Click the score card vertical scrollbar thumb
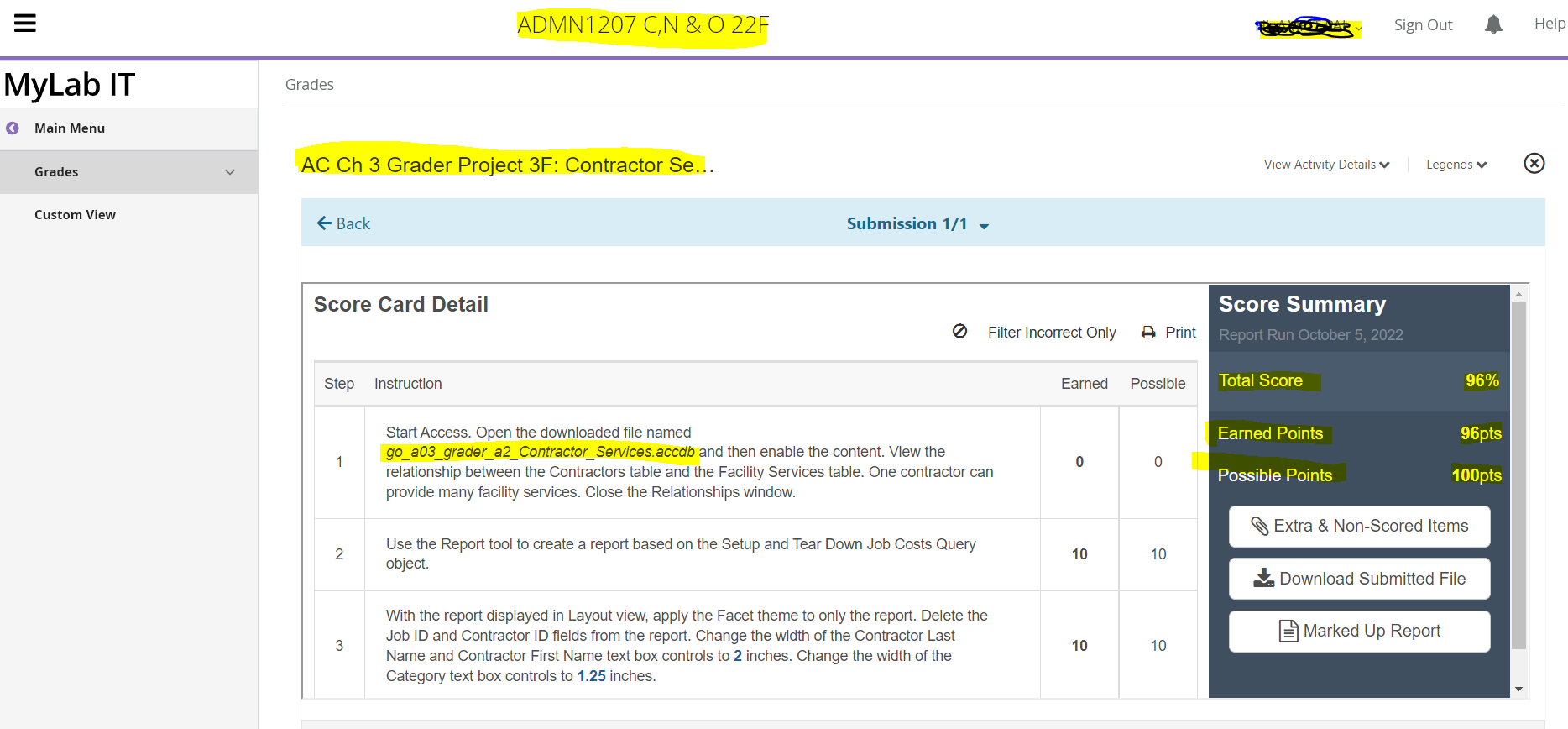 [x=1518, y=475]
